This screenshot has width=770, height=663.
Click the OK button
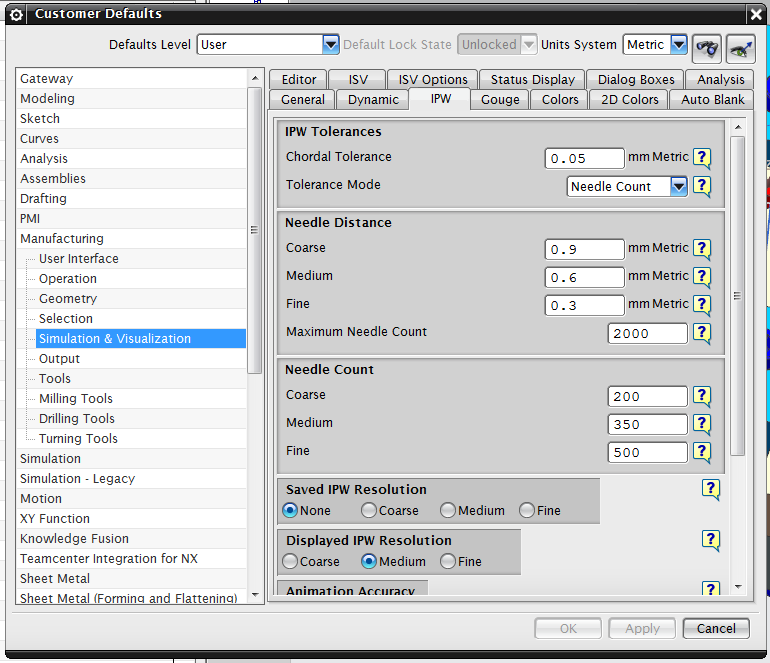point(568,629)
